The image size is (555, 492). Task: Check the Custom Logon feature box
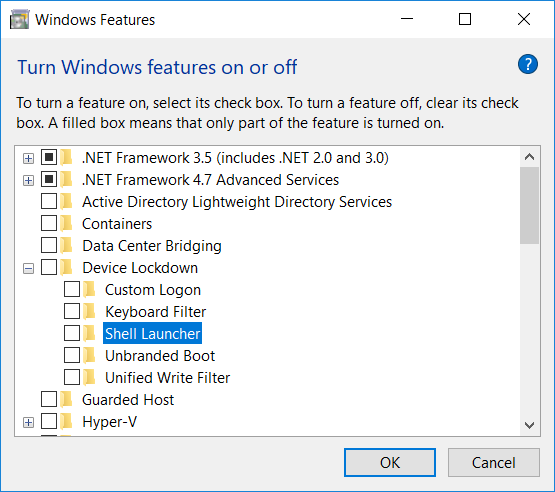coord(72,289)
